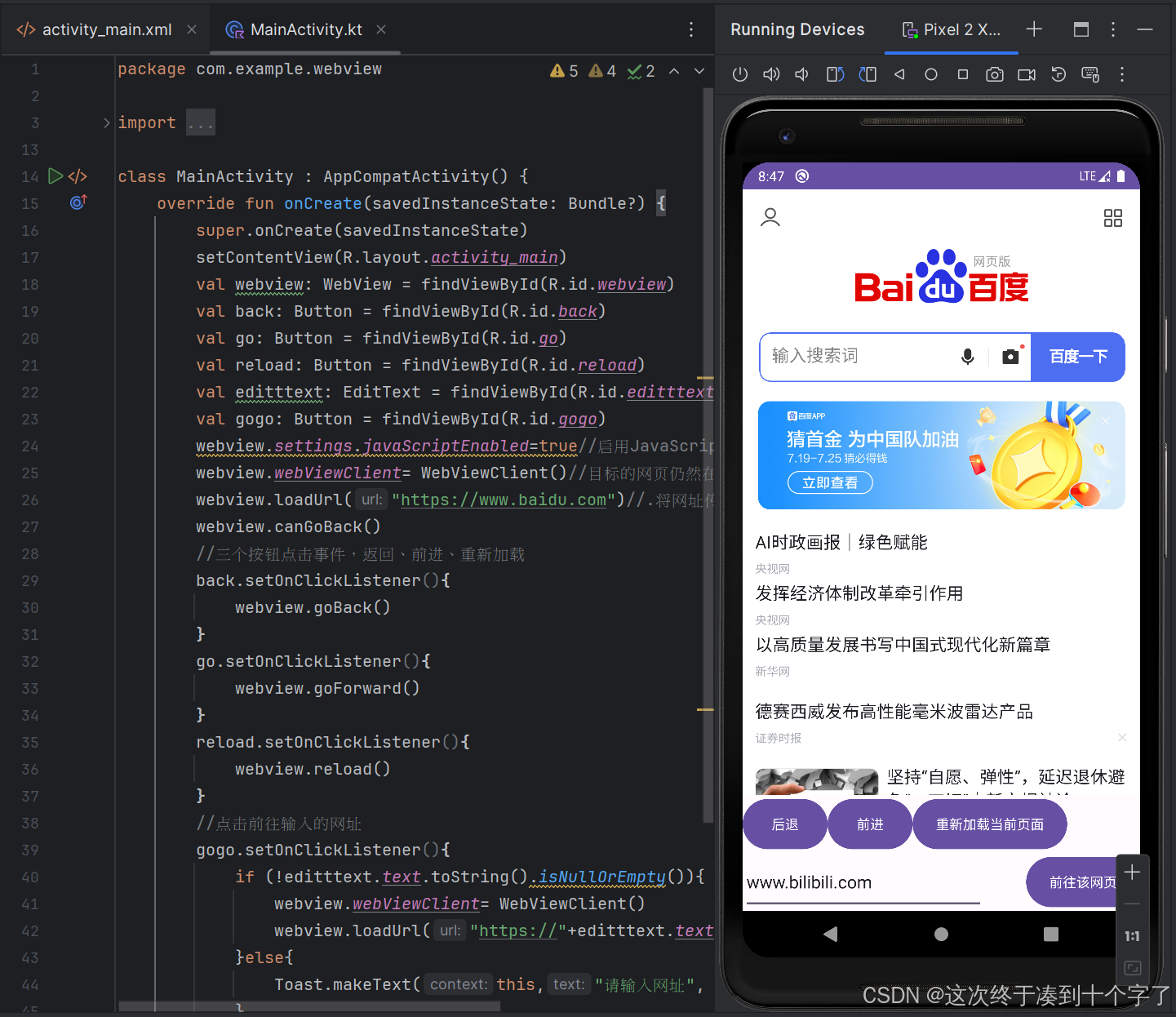Open the emulator extended controls menu

[x=1122, y=73]
